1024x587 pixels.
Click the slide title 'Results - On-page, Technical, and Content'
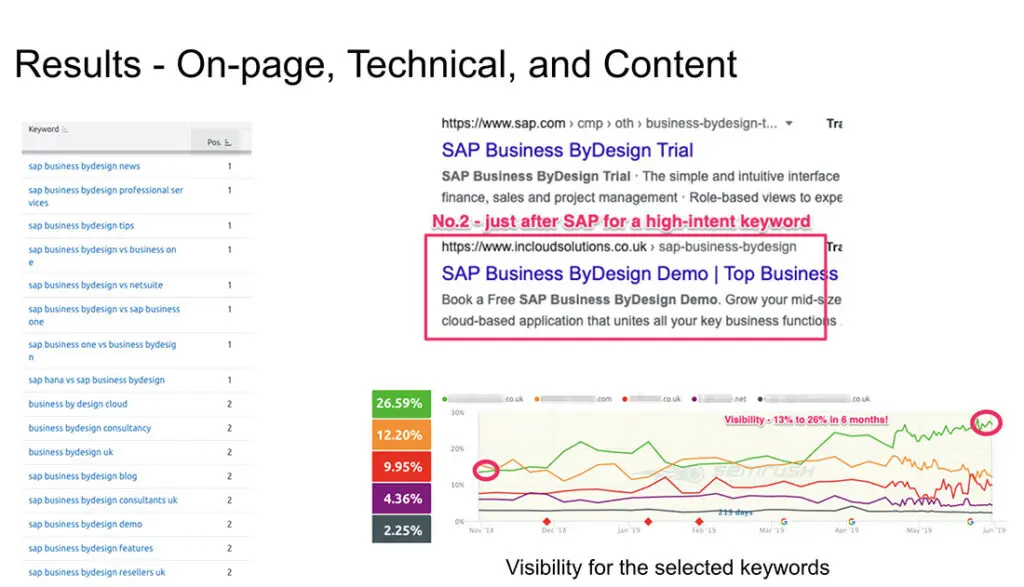tap(376, 65)
